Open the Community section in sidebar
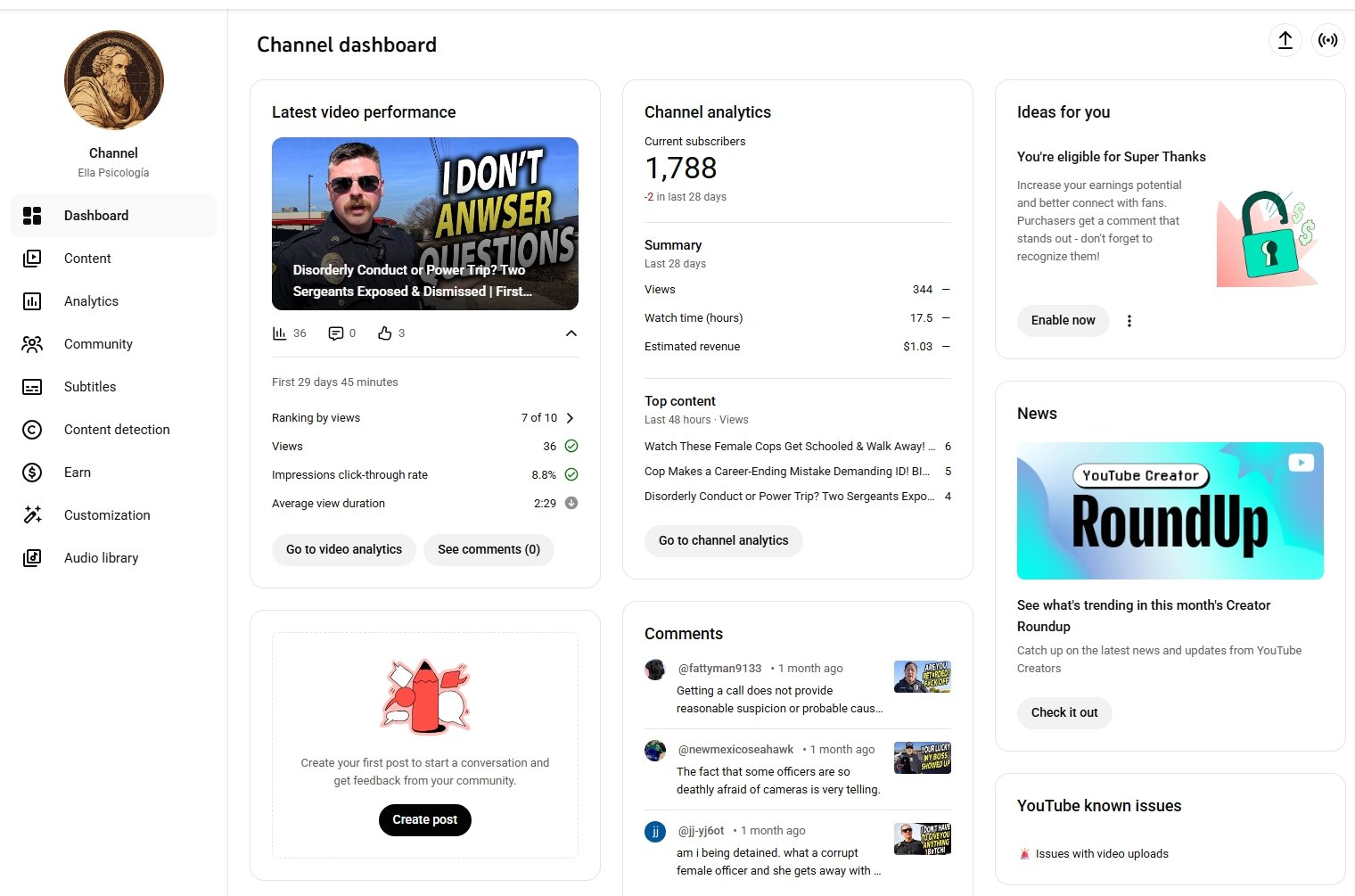Screen dimensions: 1355x896 click(98, 344)
